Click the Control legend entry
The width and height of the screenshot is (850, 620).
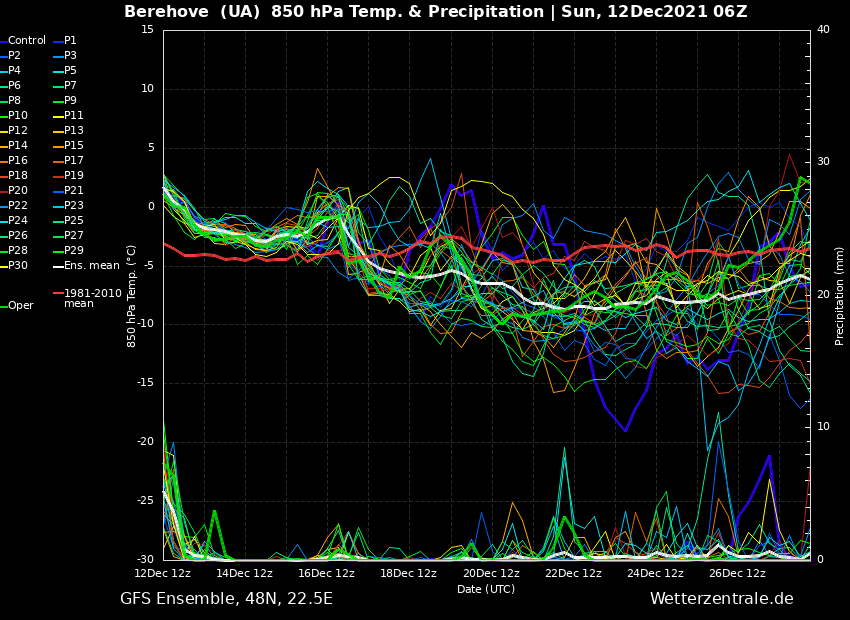[x=27, y=41]
